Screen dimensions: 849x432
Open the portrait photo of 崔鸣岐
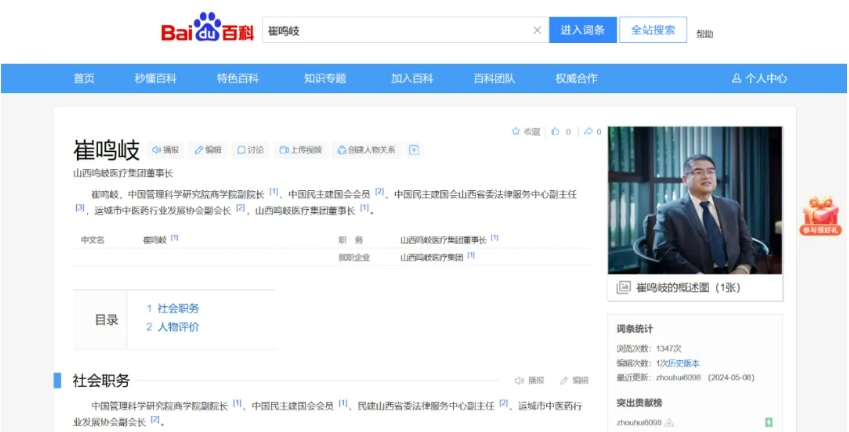[x=695, y=200]
